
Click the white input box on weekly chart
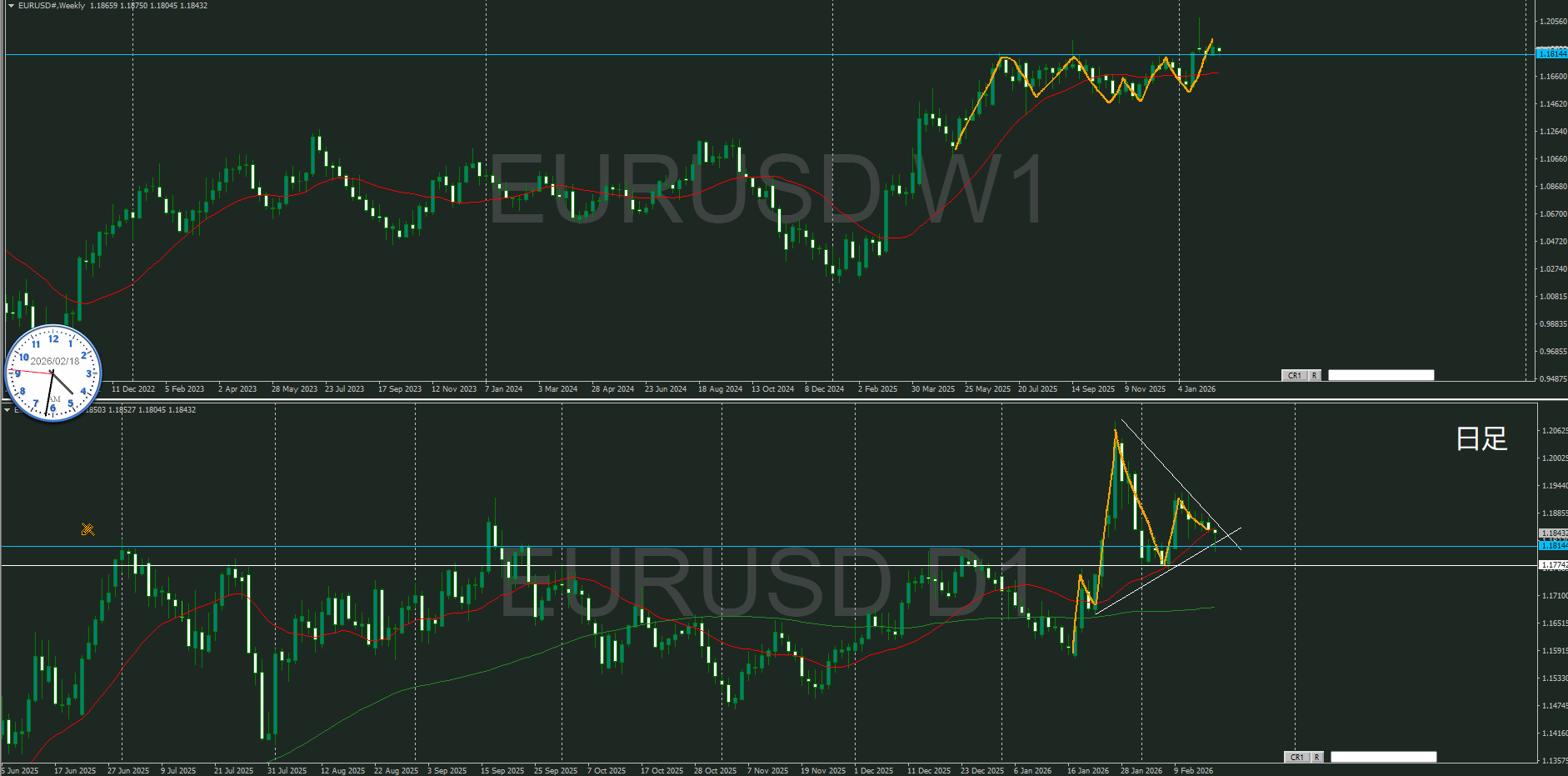pyautogui.click(x=1381, y=375)
